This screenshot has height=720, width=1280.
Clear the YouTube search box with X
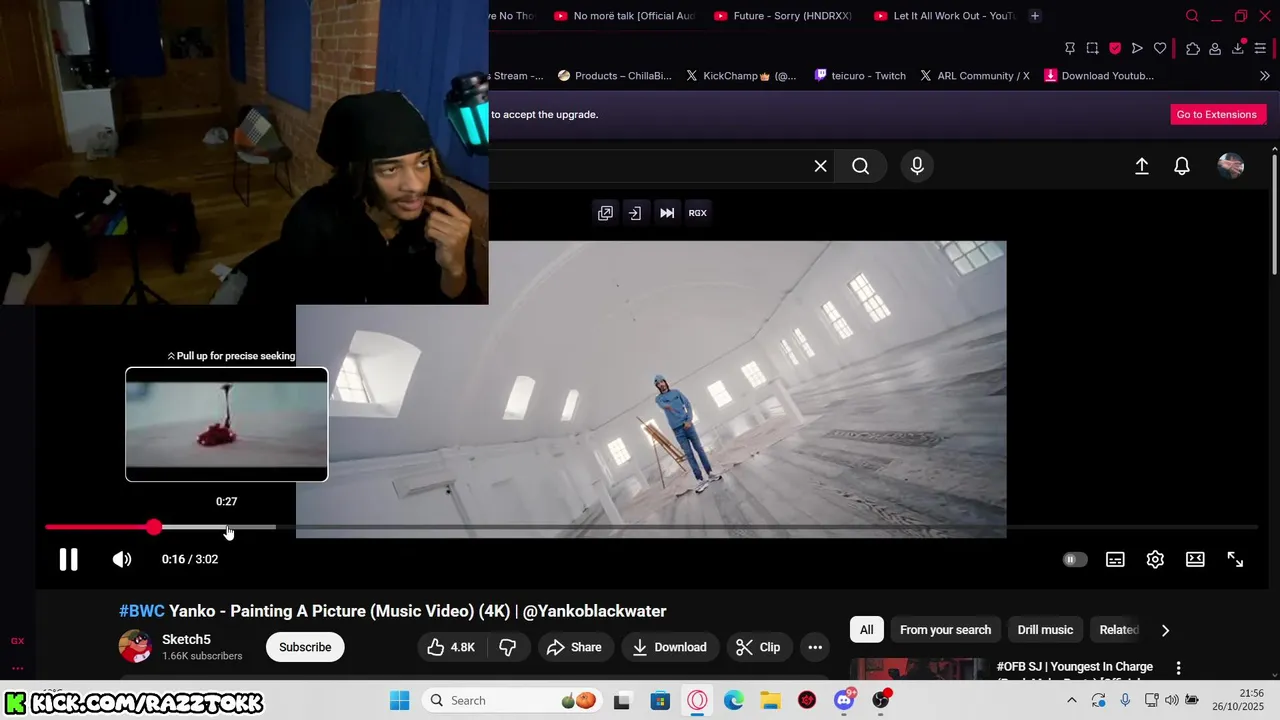[x=820, y=166]
